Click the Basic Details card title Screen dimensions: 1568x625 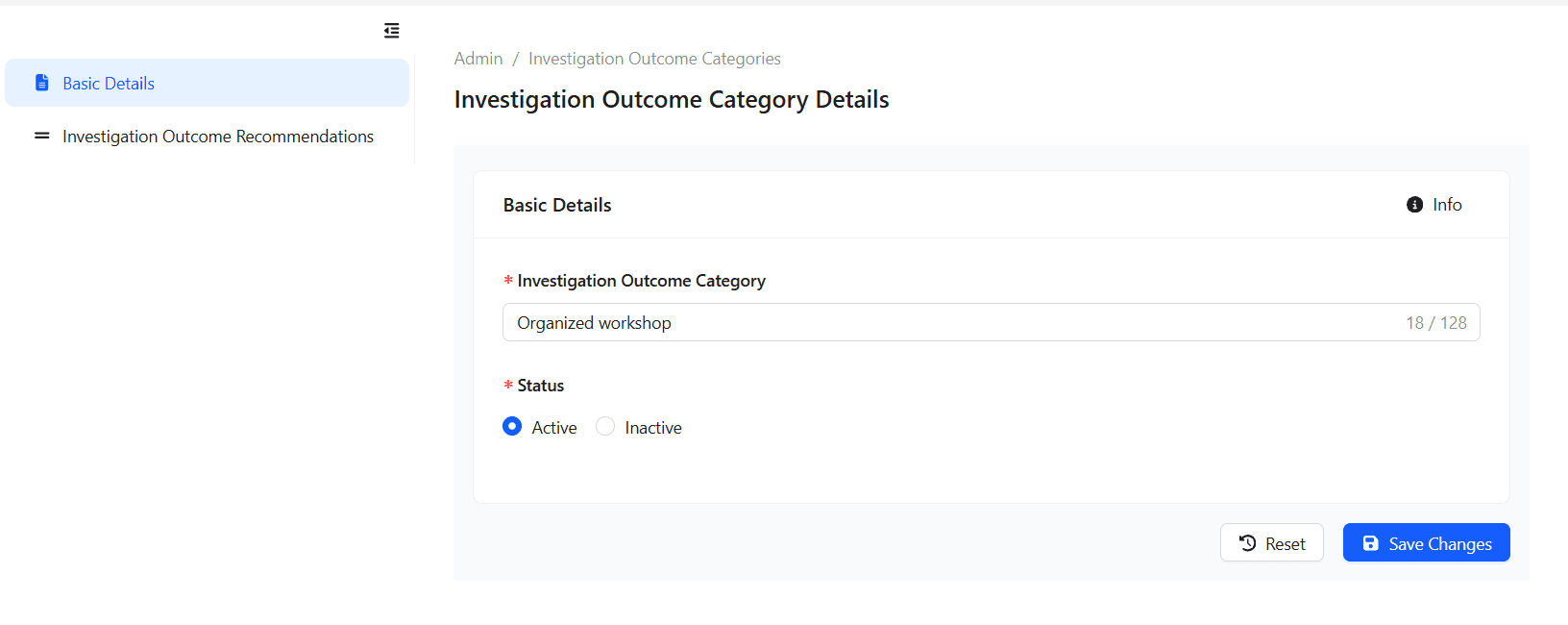click(557, 205)
